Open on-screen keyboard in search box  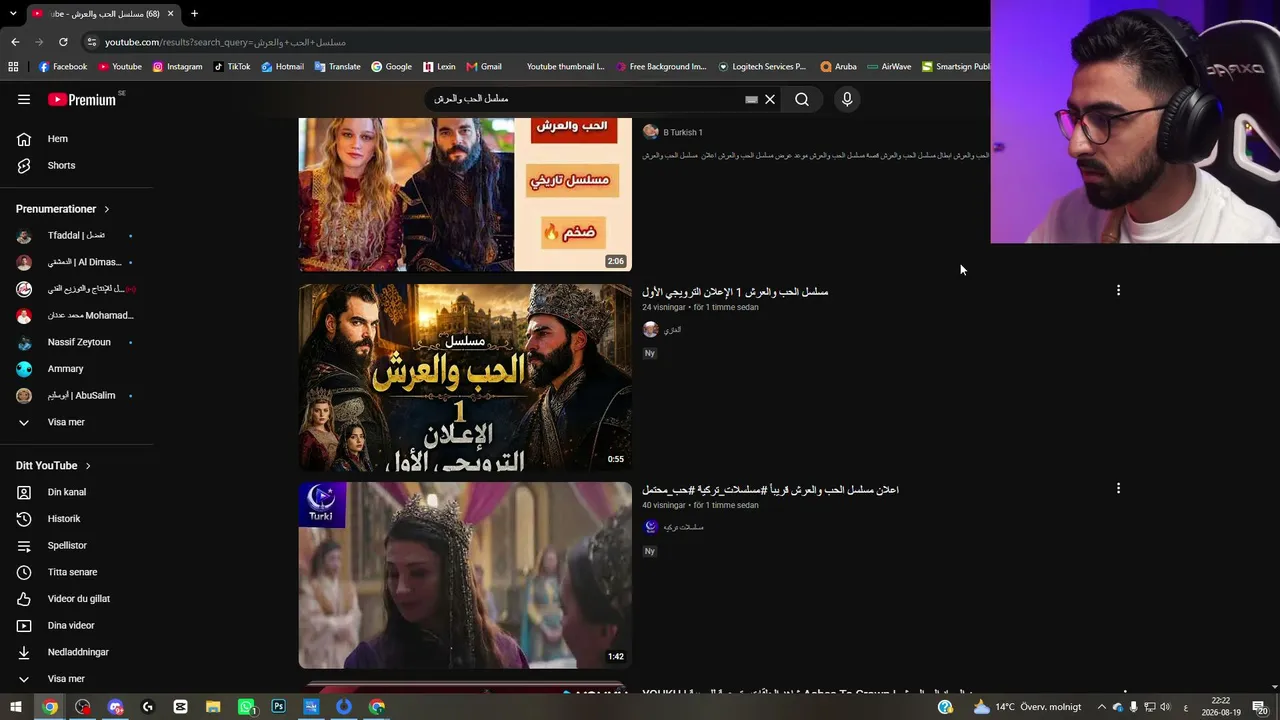(x=752, y=99)
